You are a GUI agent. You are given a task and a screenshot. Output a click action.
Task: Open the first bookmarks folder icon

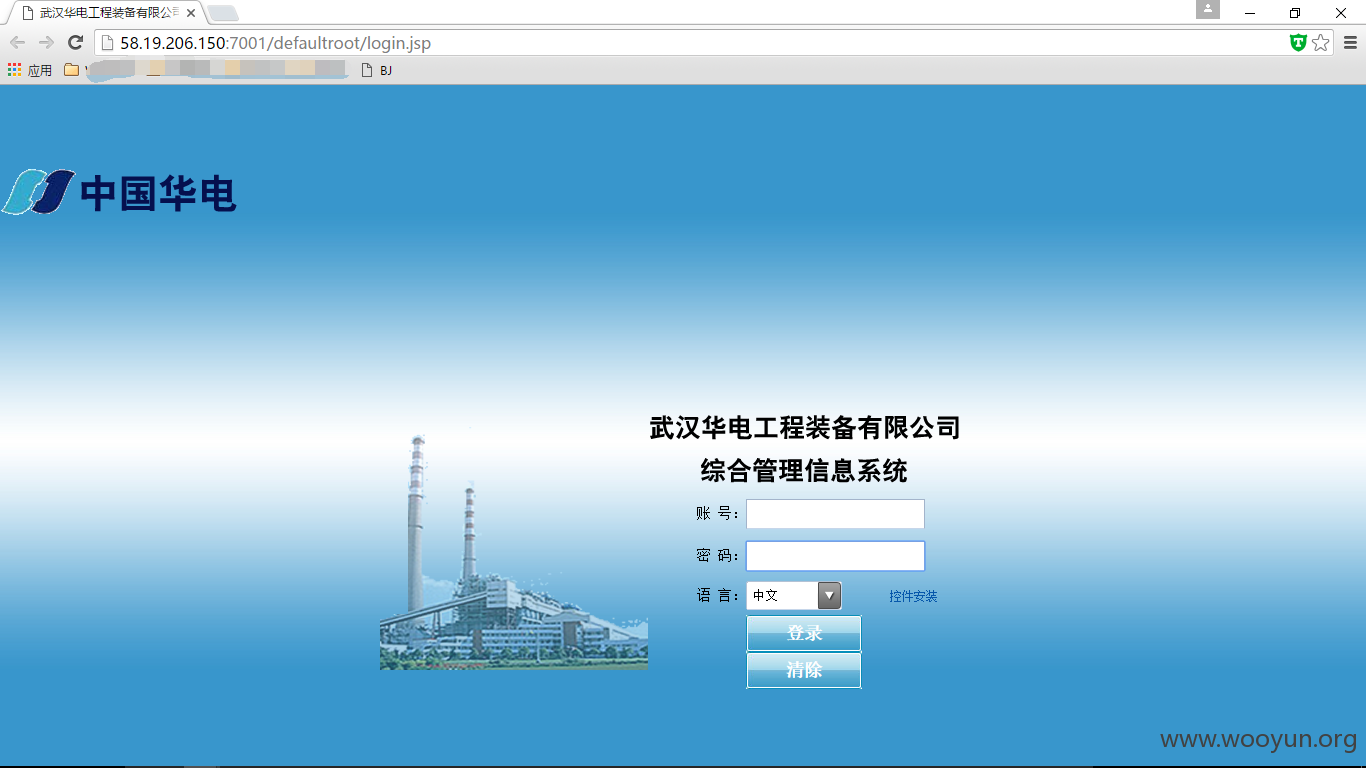point(71,70)
